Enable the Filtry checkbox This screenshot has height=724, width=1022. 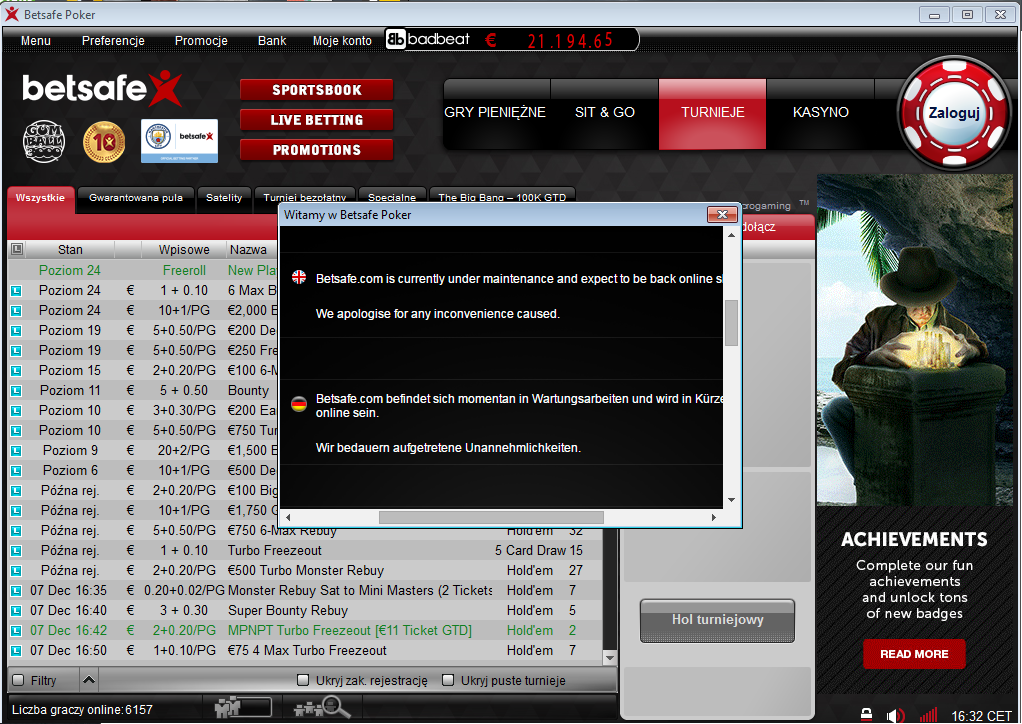(x=18, y=680)
